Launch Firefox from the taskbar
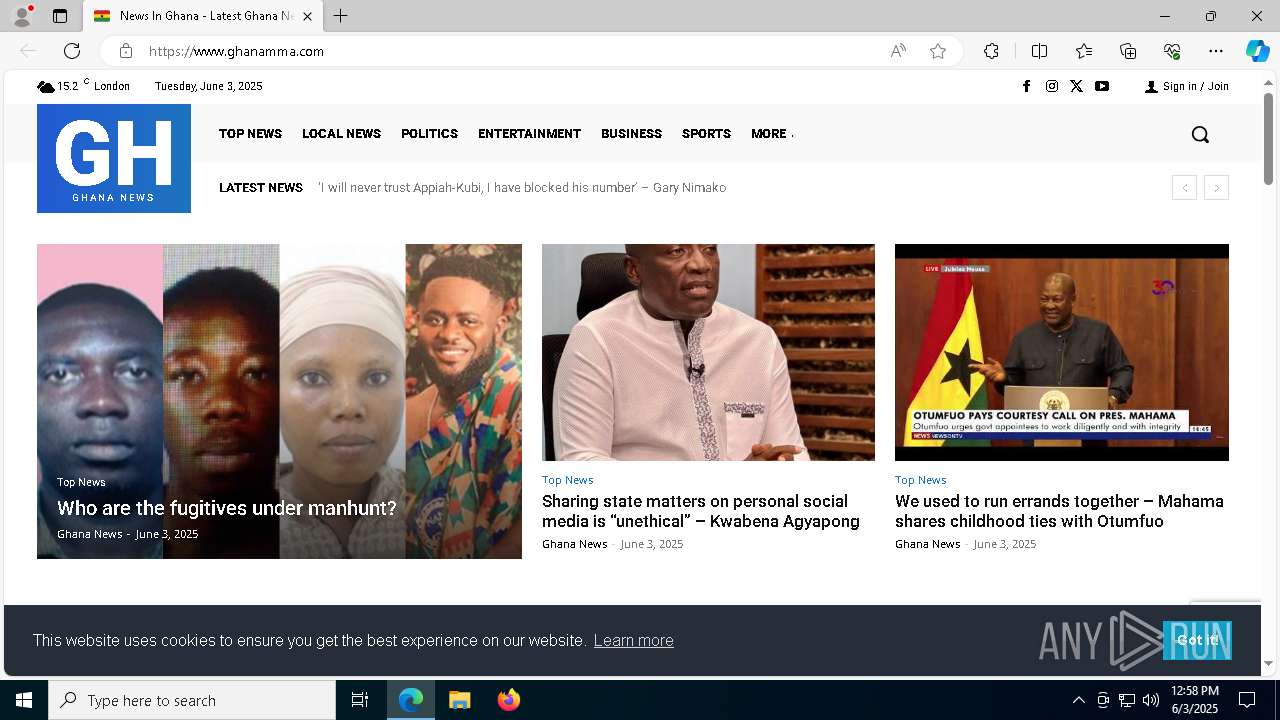 coord(509,700)
